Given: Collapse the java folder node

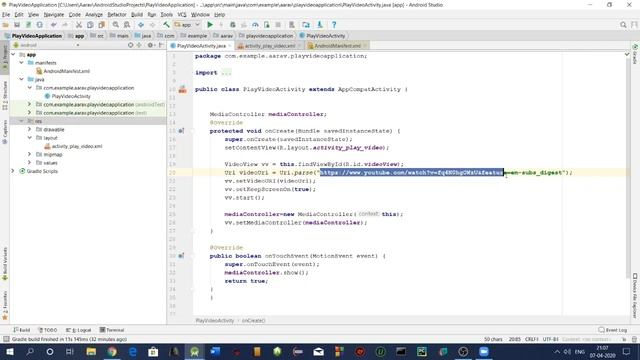Looking at the screenshot, I should point(22,79).
